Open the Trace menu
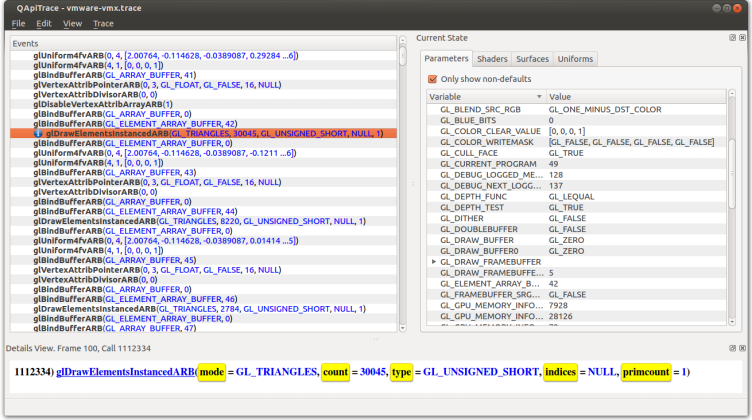 [x=103, y=23]
